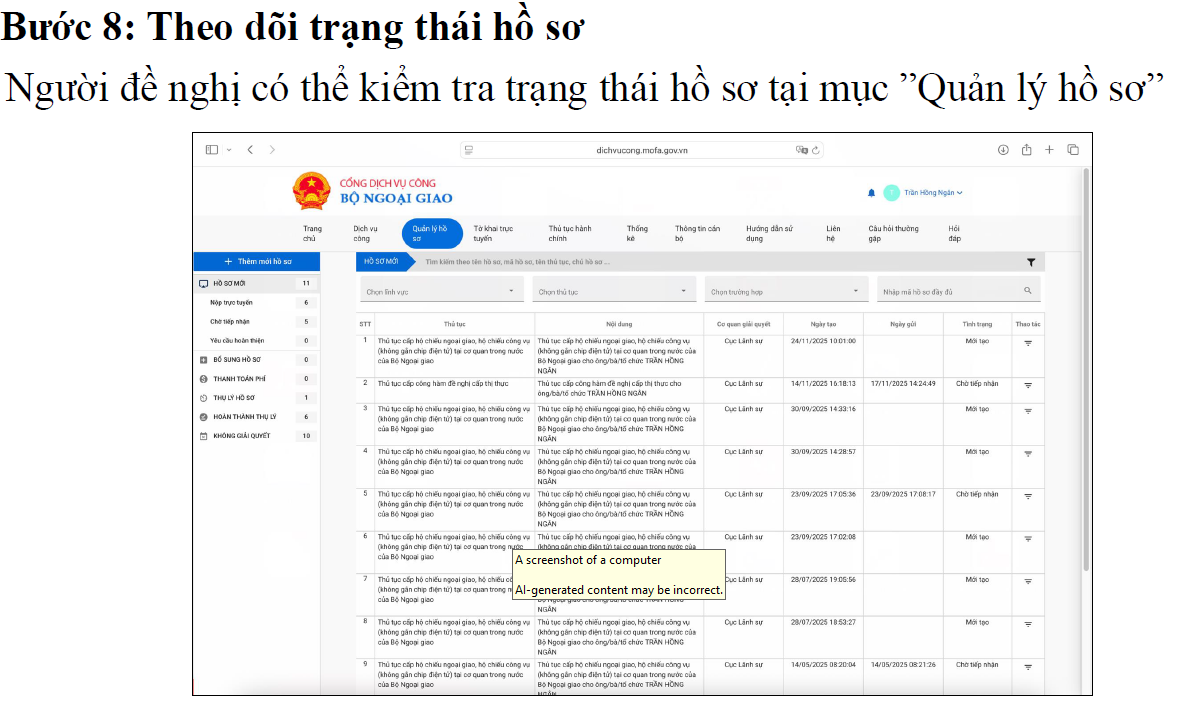Viewport: 1179px width, 707px height.
Task: Click the Bộ Ngoại Giao emblem logo
Action: [x=311, y=190]
